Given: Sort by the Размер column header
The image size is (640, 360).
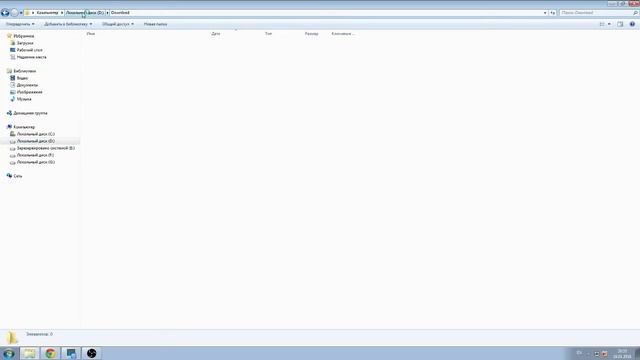Looking at the screenshot, I should pos(311,33).
